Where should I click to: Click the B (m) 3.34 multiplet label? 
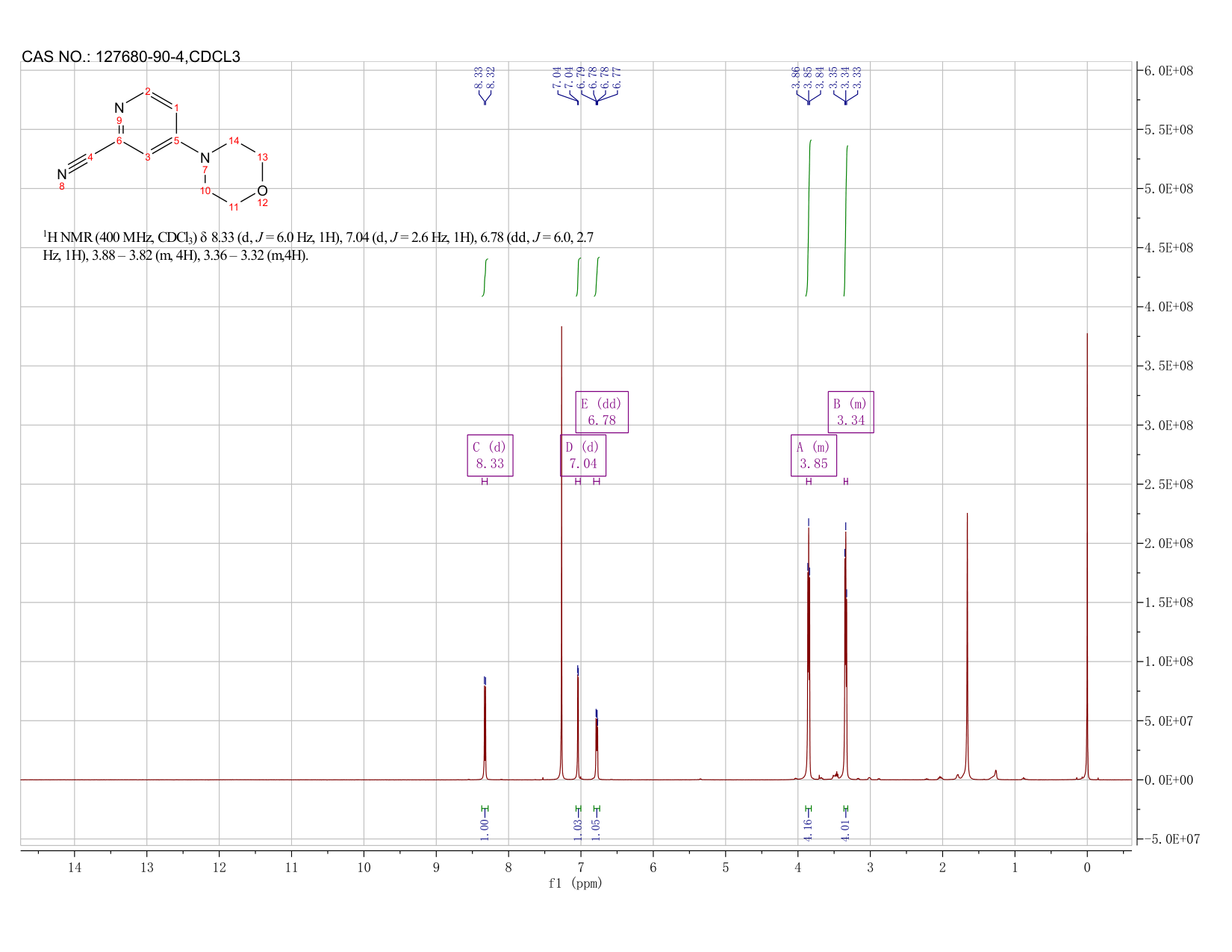(851, 412)
